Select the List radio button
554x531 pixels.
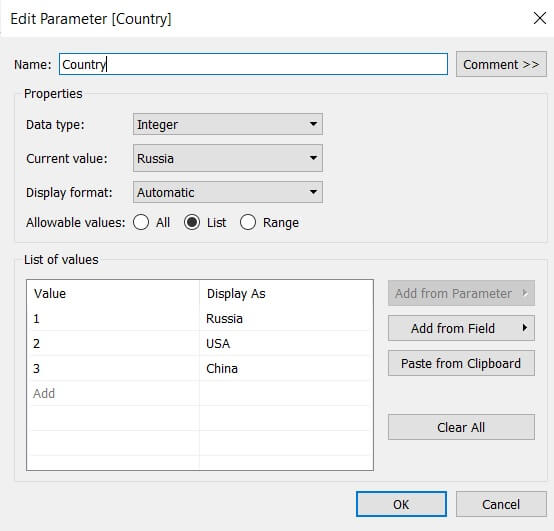tap(192, 223)
